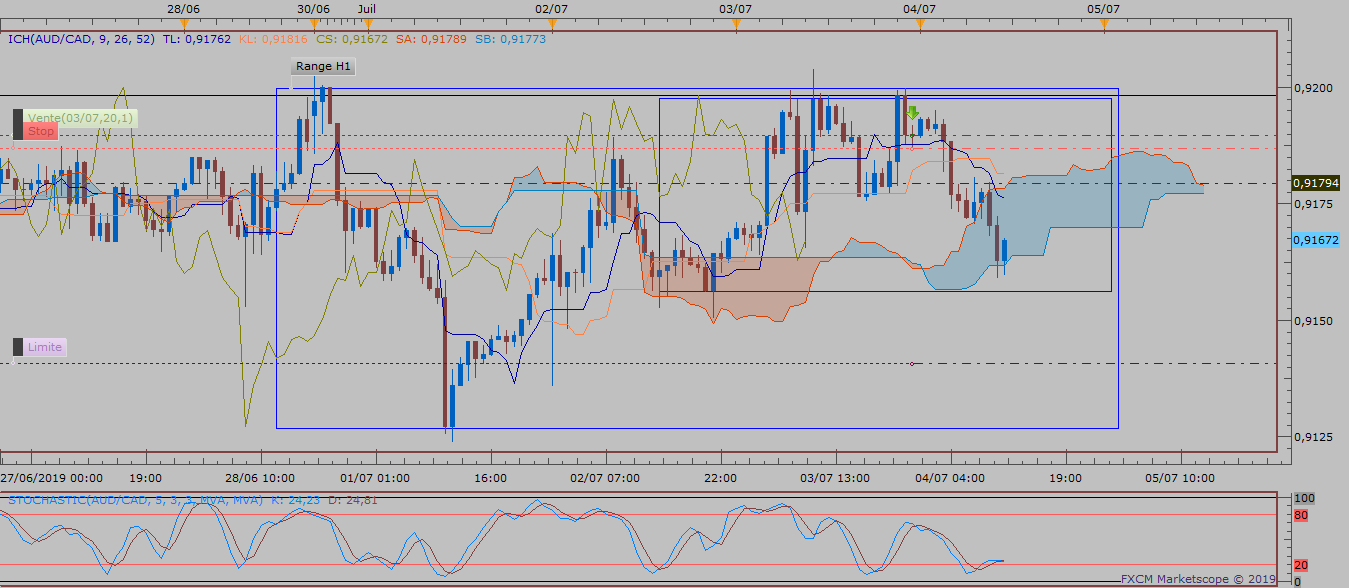The width and height of the screenshot is (1349, 588).
Task: Click the orange date marker under 30/06
Action: pos(314,24)
